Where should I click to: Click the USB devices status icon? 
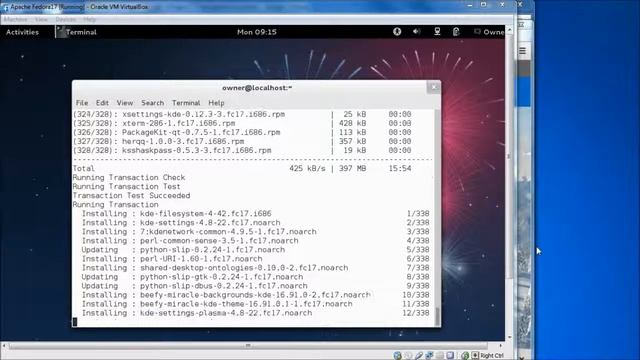(419, 356)
